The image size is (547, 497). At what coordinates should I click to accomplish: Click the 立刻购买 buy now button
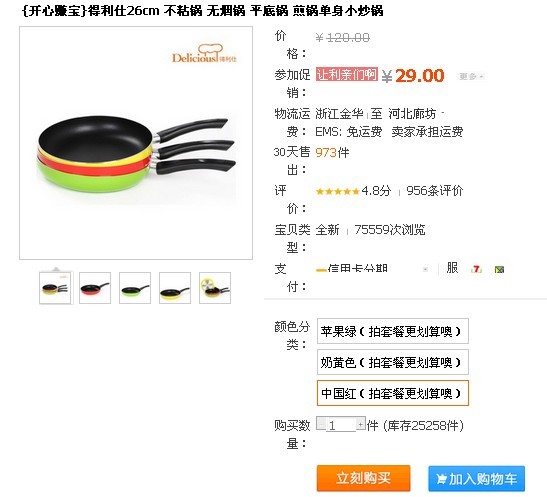363,478
